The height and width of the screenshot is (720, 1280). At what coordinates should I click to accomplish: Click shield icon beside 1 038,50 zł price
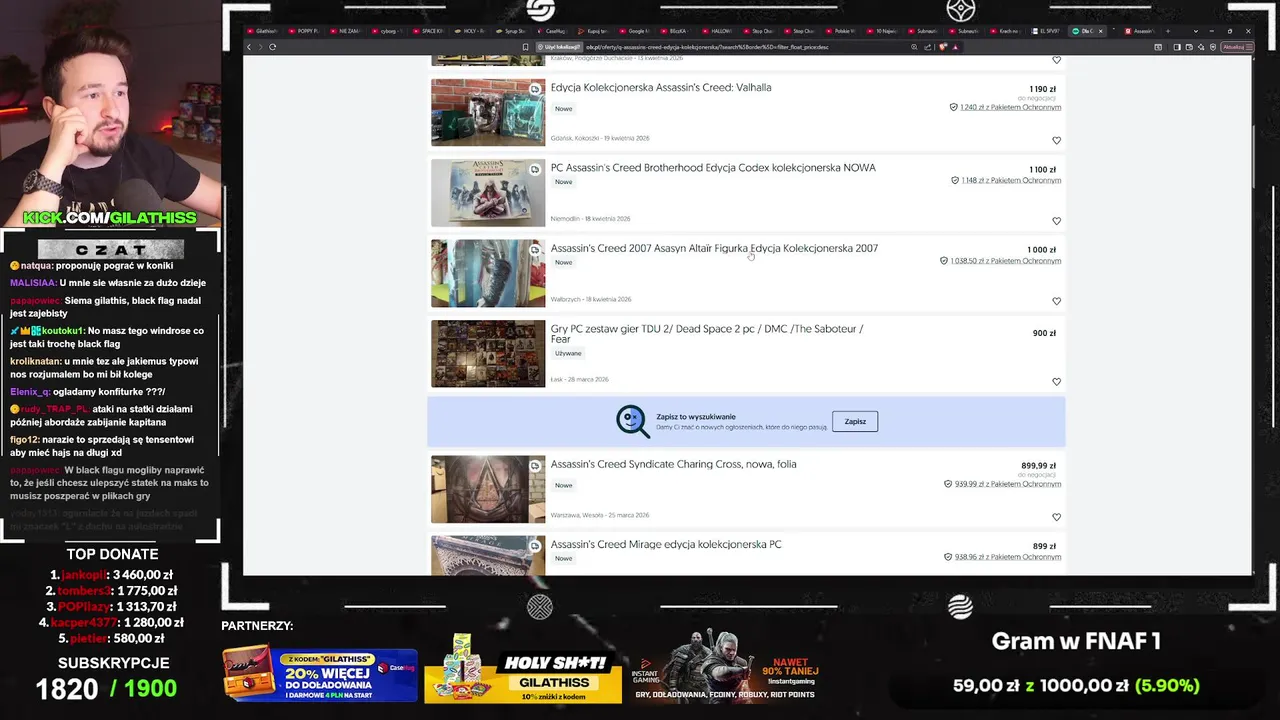click(x=944, y=261)
